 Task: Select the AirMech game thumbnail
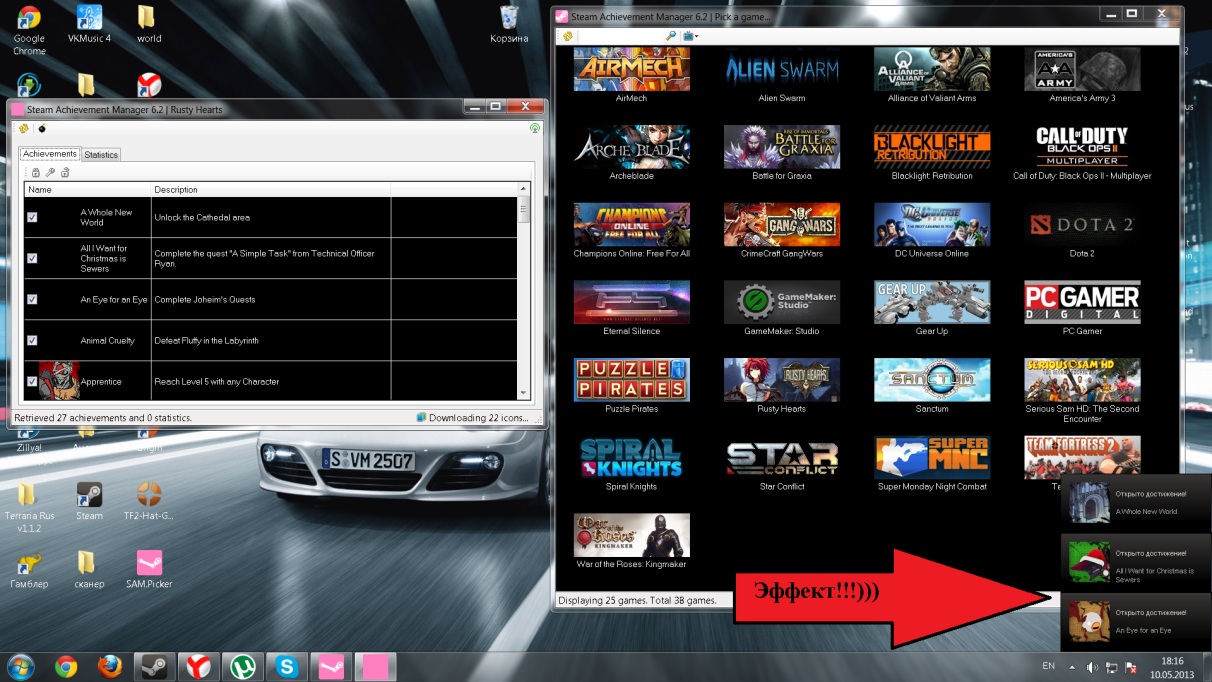(631, 69)
